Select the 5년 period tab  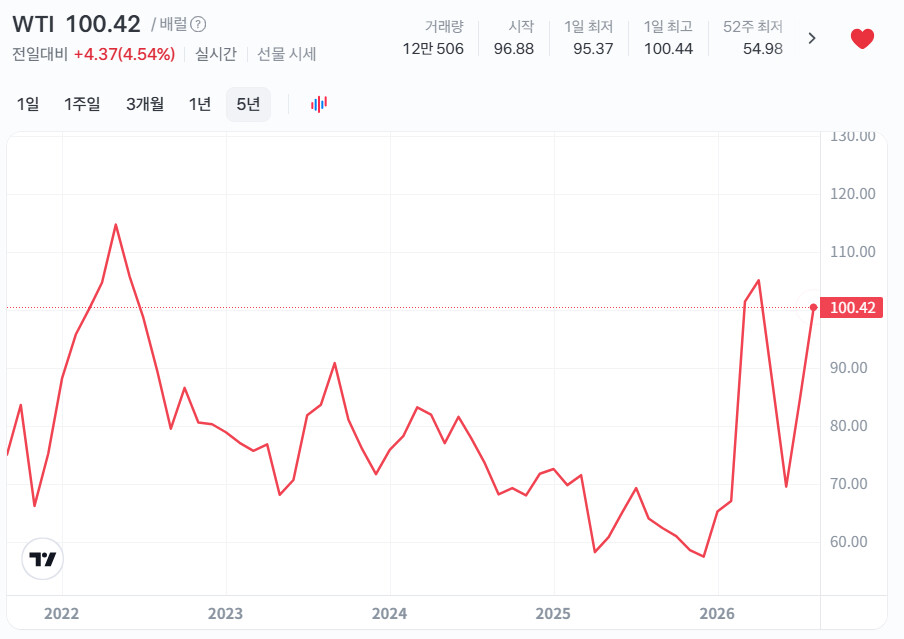248,104
